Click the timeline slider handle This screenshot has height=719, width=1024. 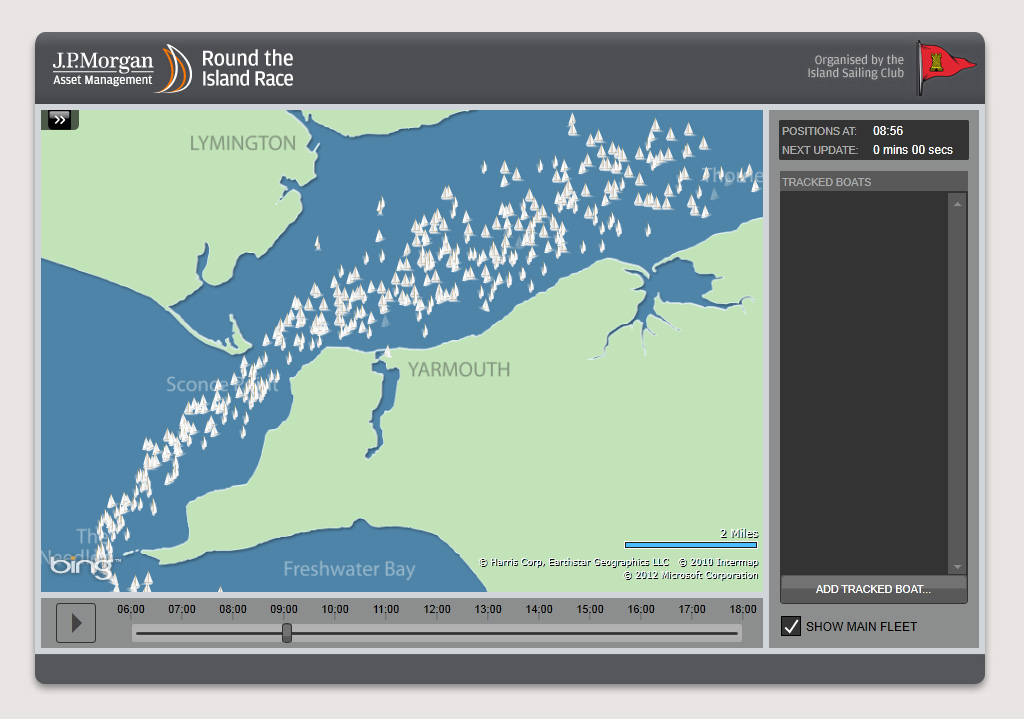click(287, 632)
